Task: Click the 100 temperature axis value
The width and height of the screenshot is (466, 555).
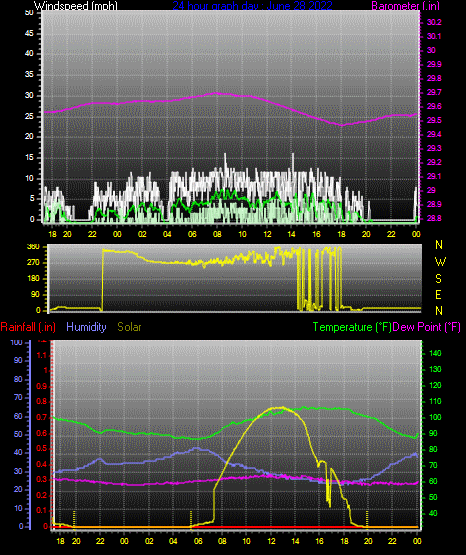Action: pyautogui.click(x=435, y=417)
